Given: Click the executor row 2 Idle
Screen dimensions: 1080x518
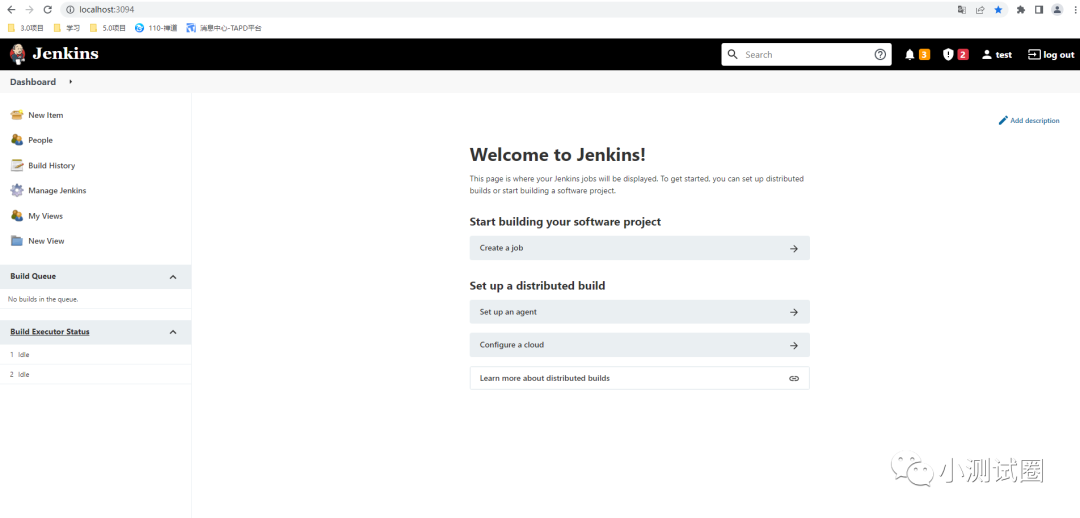Looking at the screenshot, I should pyautogui.click(x=96, y=375).
